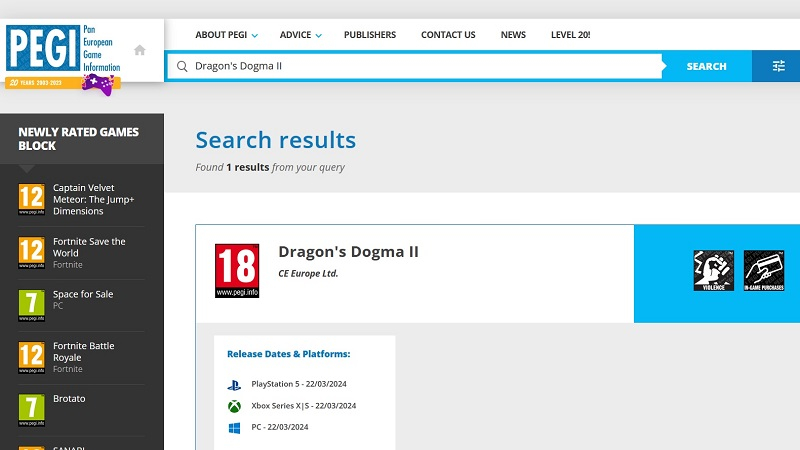Expand the About PEGI dropdown menu
Image resolution: width=800 pixels, height=450 pixels.
pos(226,35)
